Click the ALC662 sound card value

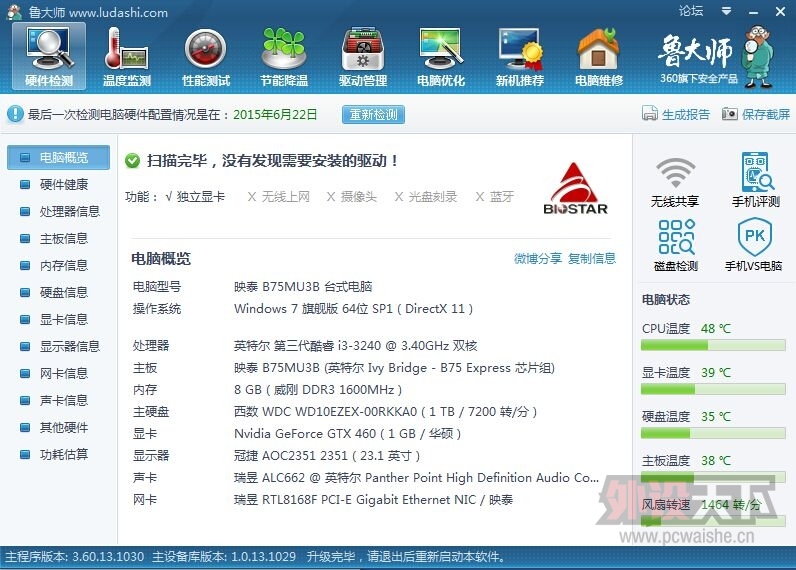pos(416,478)
